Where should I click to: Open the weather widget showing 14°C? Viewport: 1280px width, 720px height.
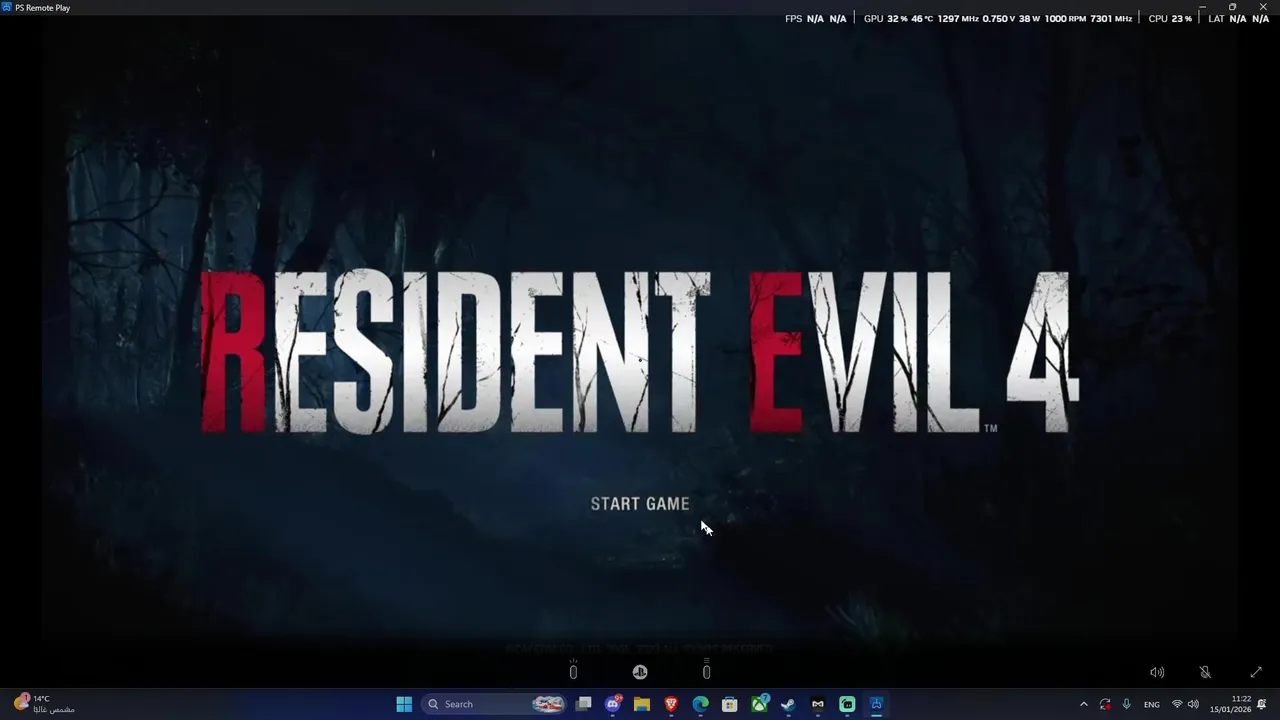coord(44,704)
